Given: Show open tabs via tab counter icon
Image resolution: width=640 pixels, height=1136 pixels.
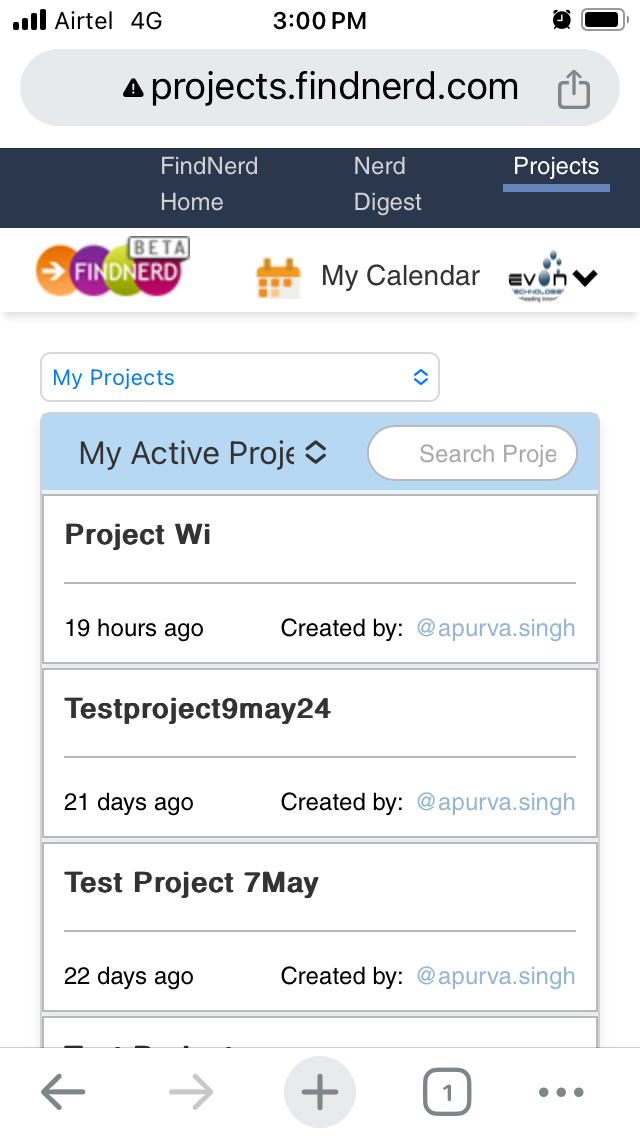Looking at the screenshot, I should coord(446,1092).
